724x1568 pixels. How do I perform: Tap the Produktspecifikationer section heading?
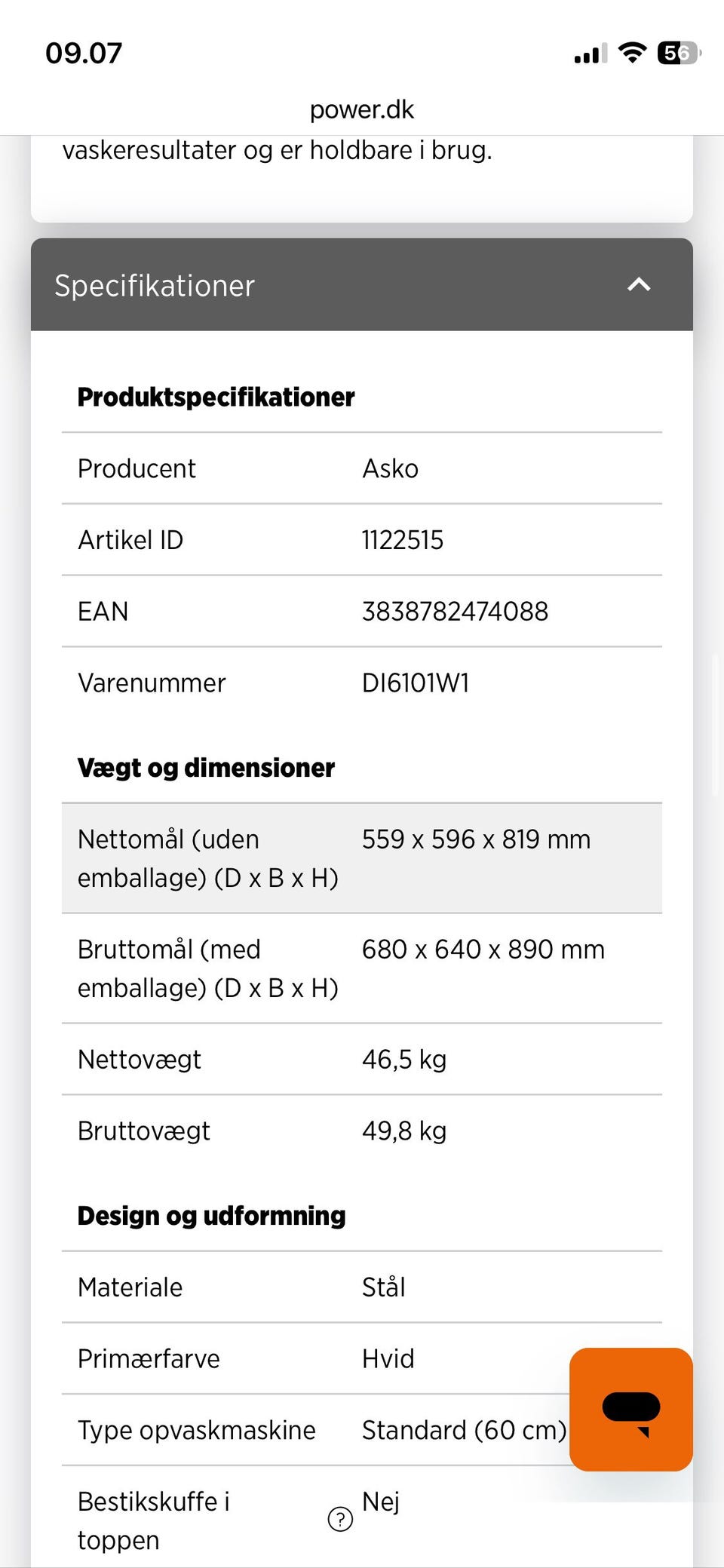pos(216,397)
